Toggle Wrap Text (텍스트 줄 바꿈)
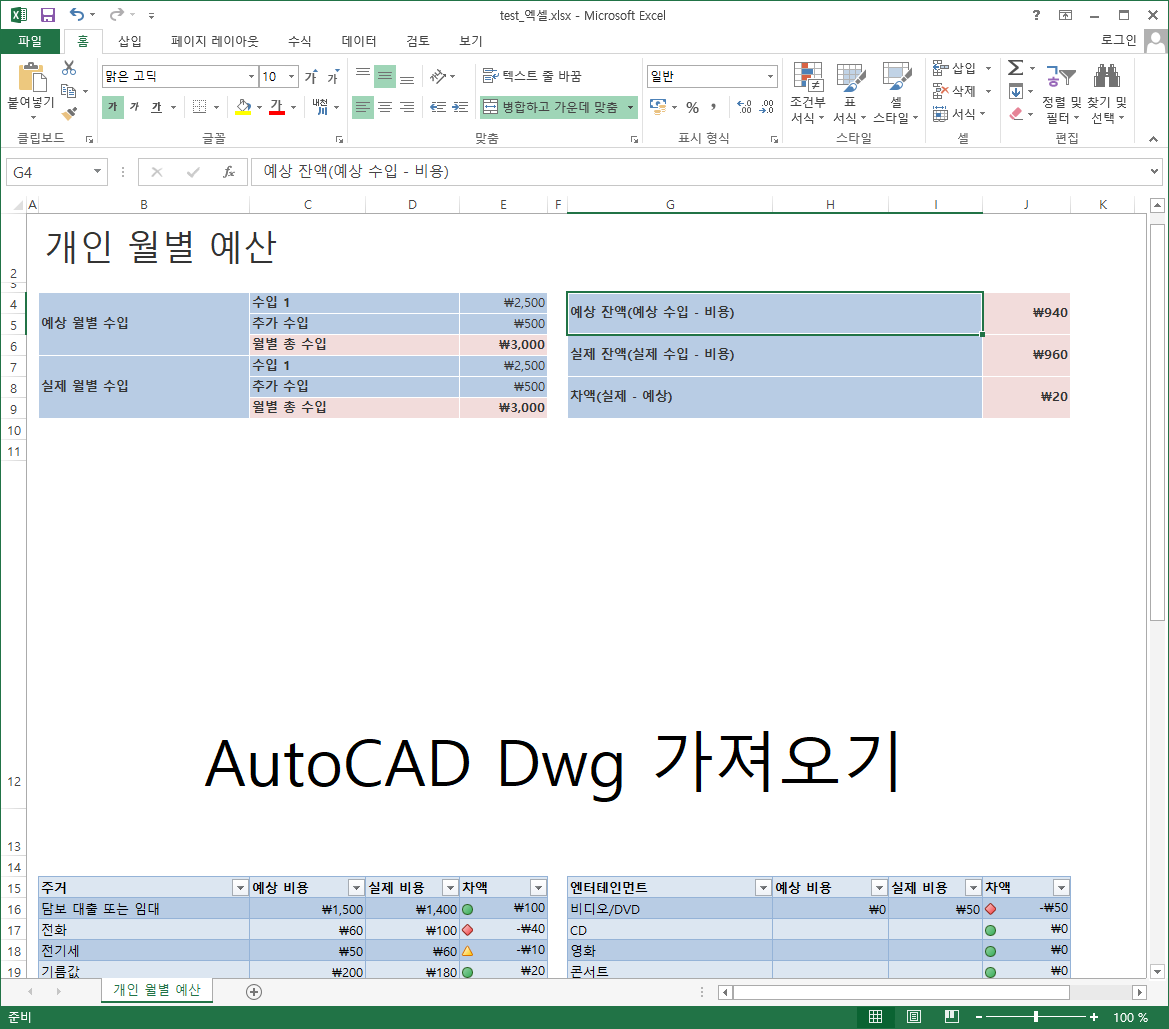This screenshot has width=1169, height=1029. 532,76
